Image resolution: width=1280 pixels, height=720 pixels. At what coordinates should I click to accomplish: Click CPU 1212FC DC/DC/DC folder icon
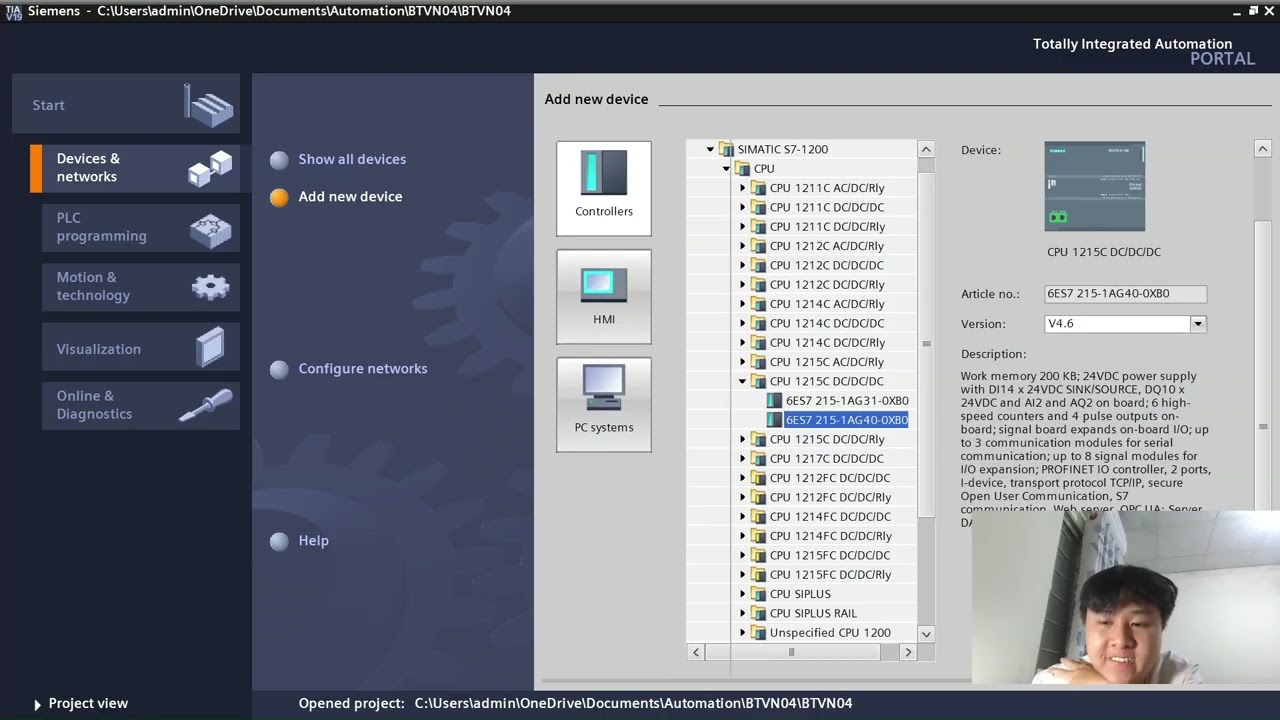tap(758, 478)
